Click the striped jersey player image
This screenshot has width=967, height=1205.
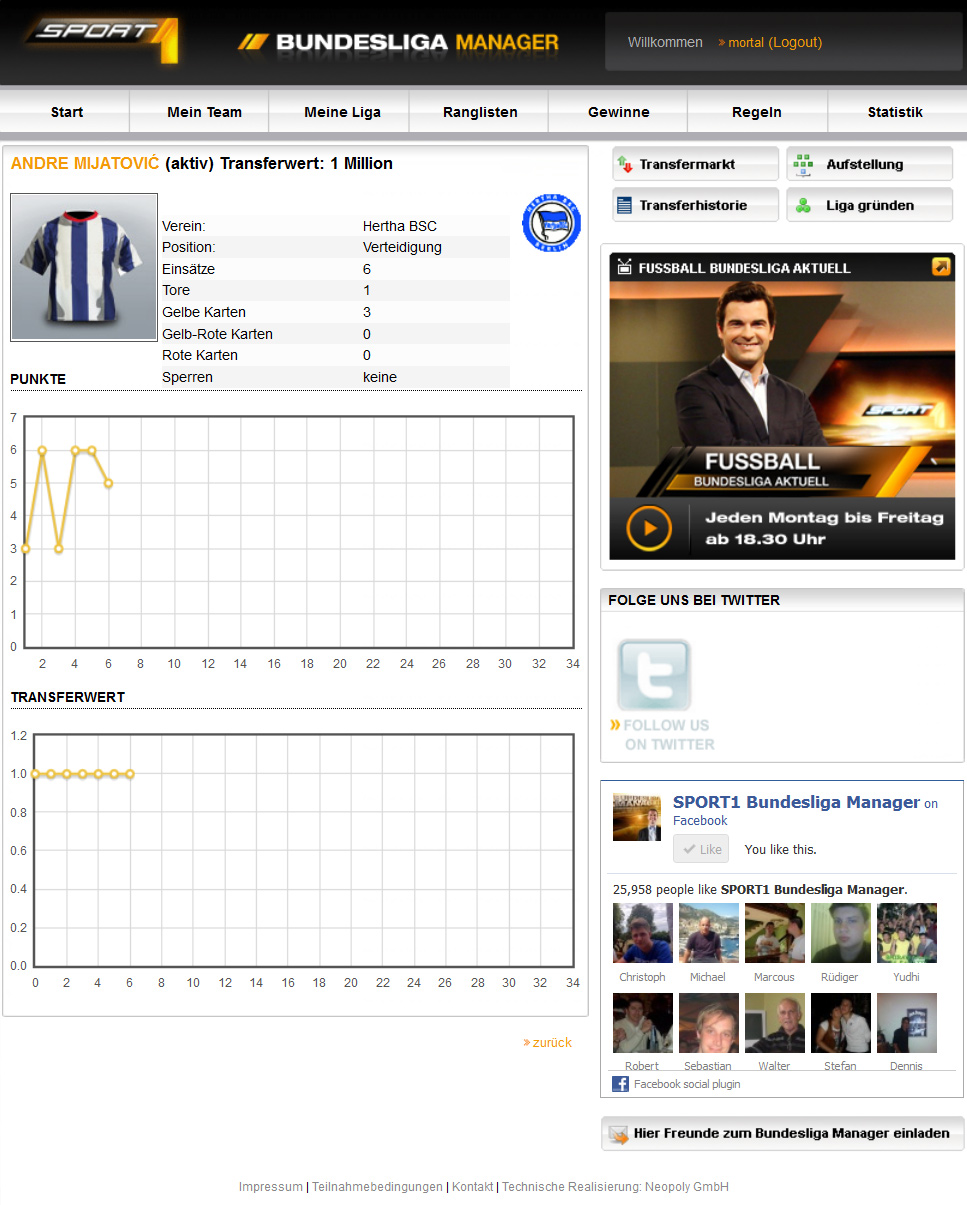point(84,267)
